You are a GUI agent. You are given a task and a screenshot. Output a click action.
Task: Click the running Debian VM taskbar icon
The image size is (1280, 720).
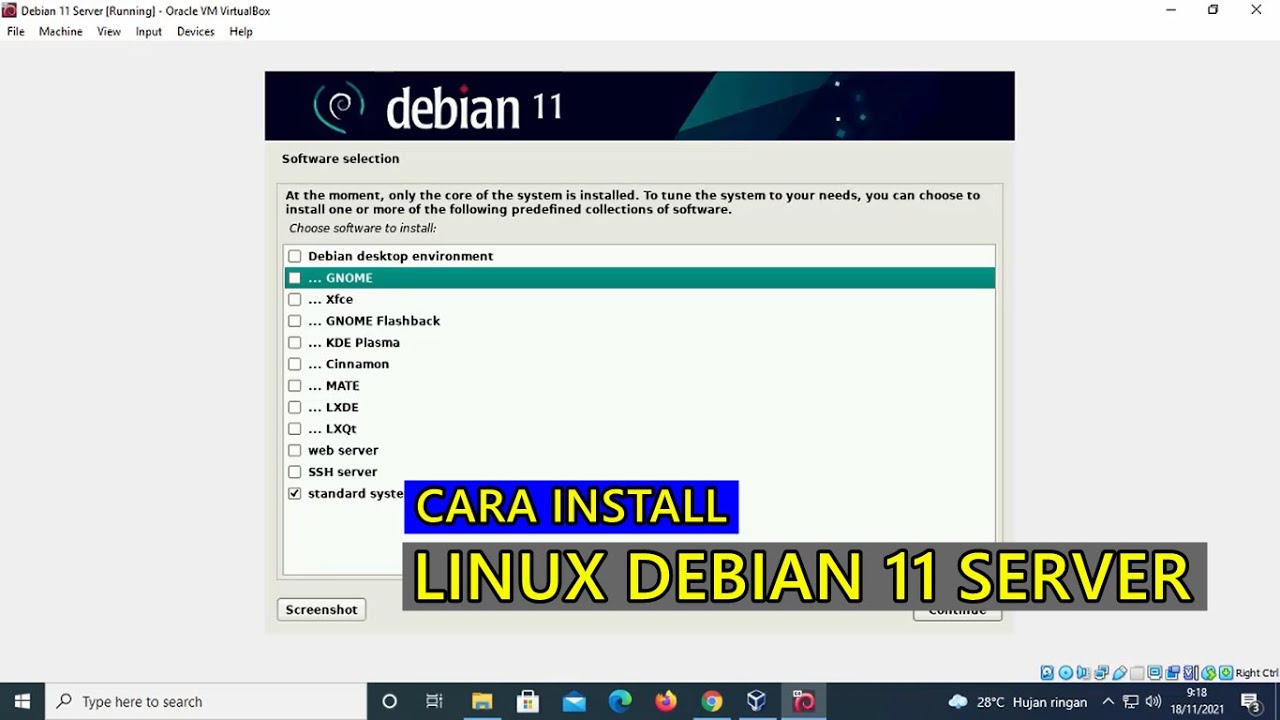point(803,701)
